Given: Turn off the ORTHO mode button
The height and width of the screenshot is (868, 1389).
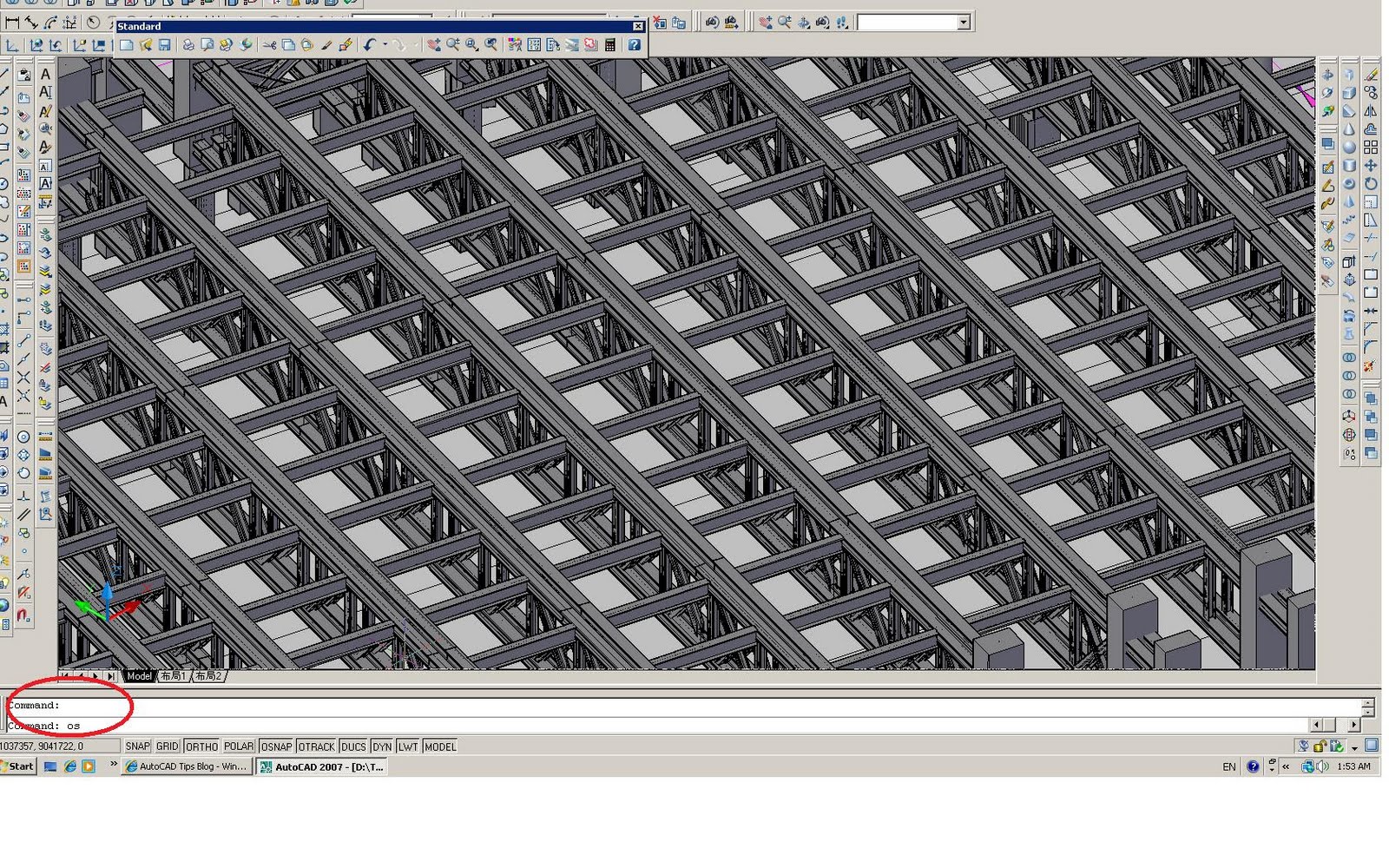Looking at the screenshot, I should pyautogui.click(x=201, y=746).
